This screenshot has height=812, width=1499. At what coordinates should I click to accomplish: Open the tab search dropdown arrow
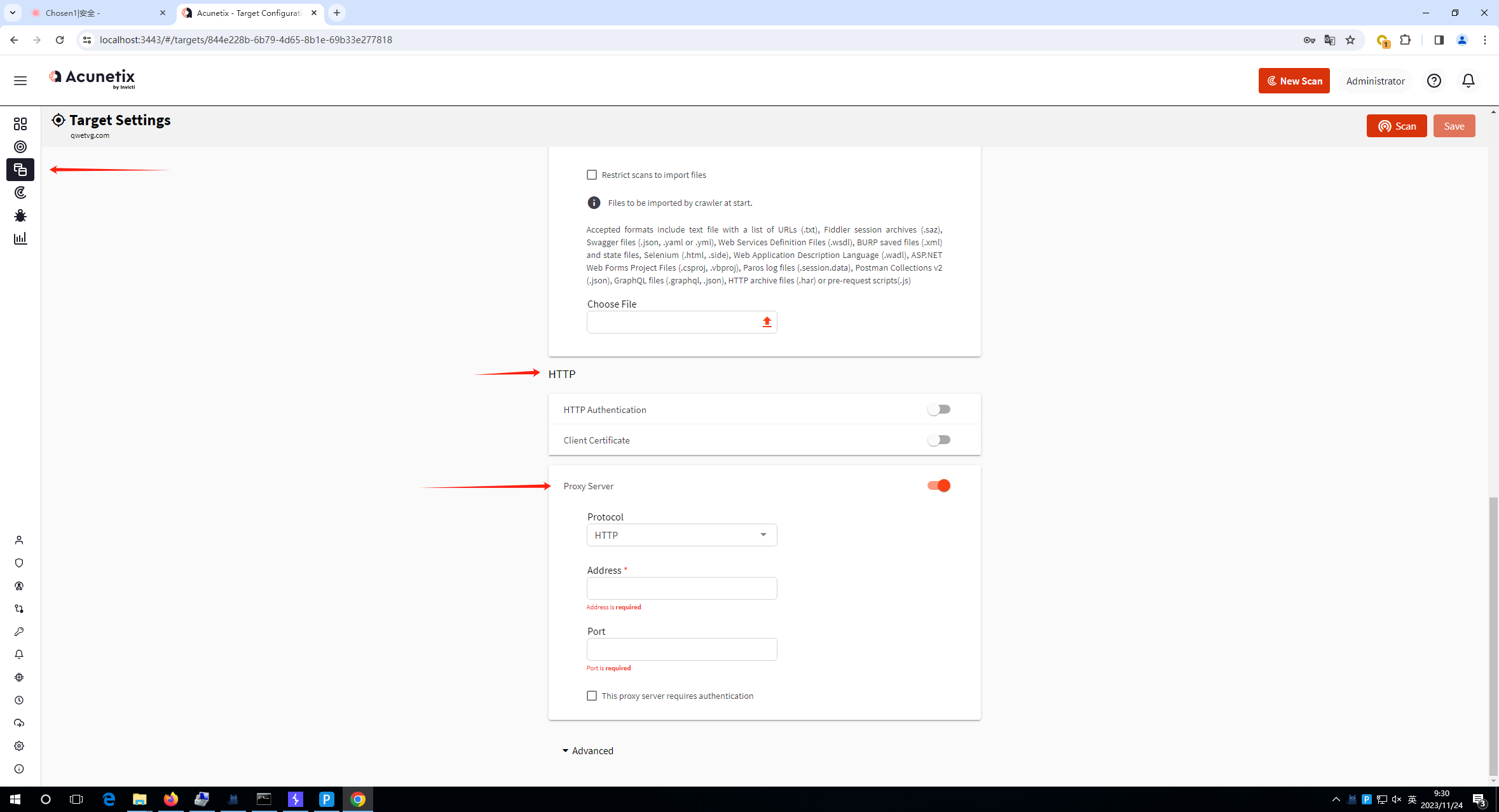[12, 13]
